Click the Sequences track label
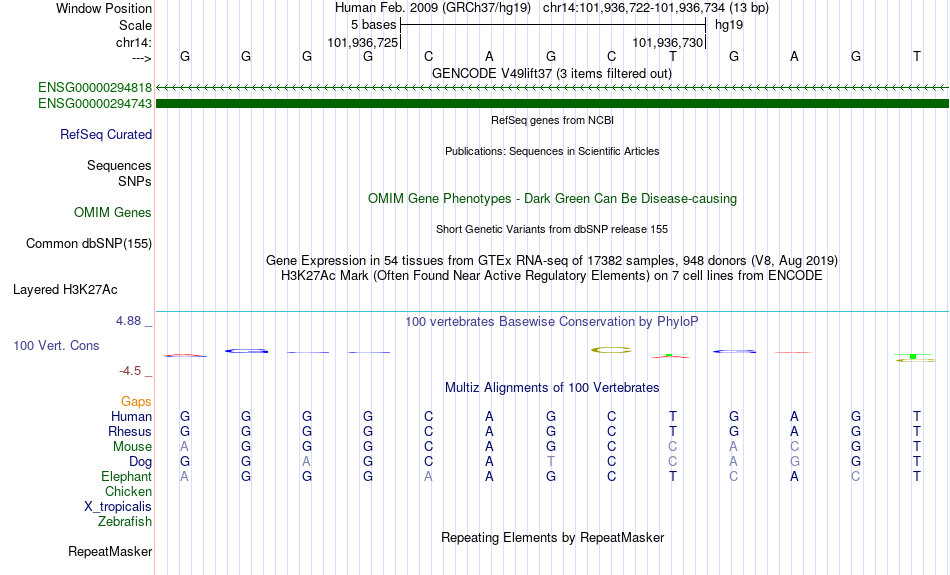The height and width of the screenshot is (575, 950). point(119,165)
